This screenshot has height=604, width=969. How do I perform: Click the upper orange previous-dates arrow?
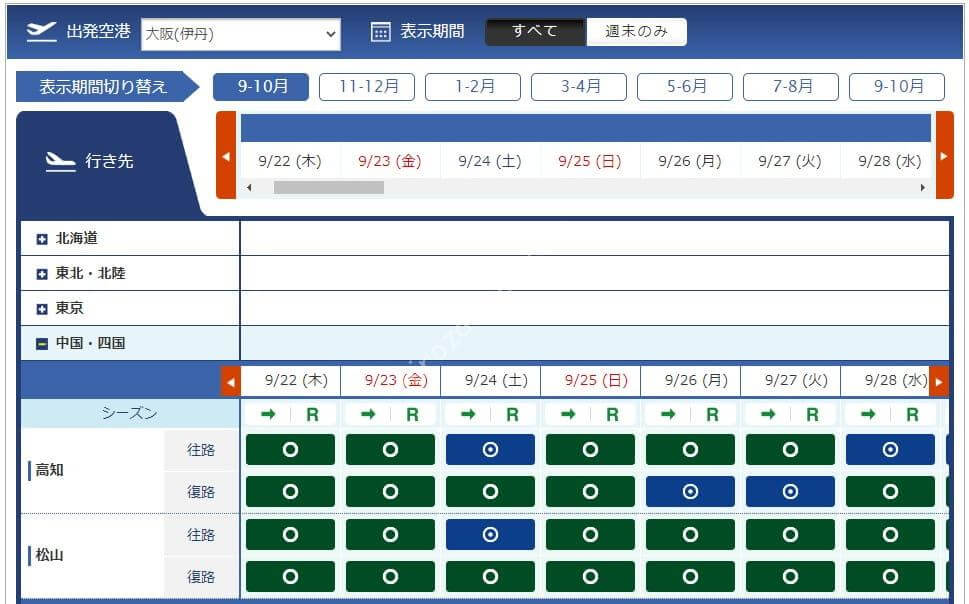[226, 156]
